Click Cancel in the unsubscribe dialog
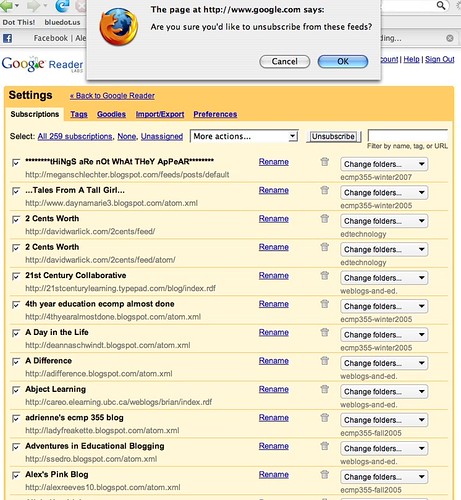This screenshot has width=461, height=500. pyautogui.click(x=284, y=62)
